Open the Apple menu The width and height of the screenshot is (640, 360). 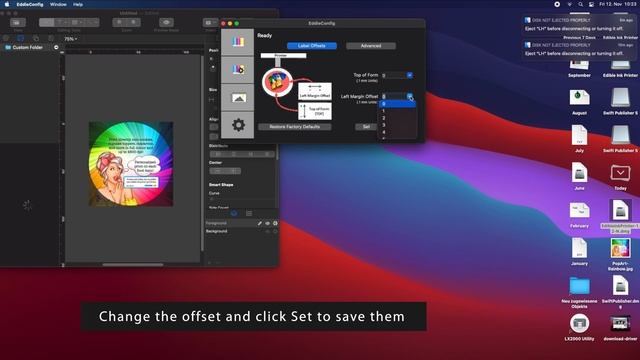pos(7,4)
